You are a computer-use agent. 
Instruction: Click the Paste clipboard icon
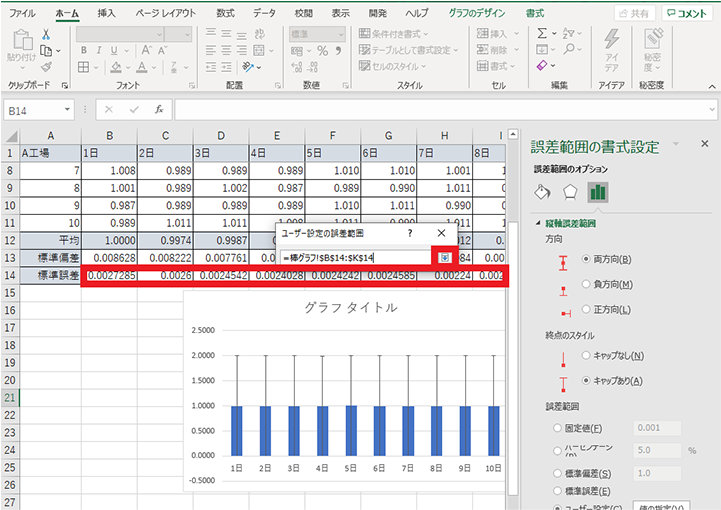point(22,40)
